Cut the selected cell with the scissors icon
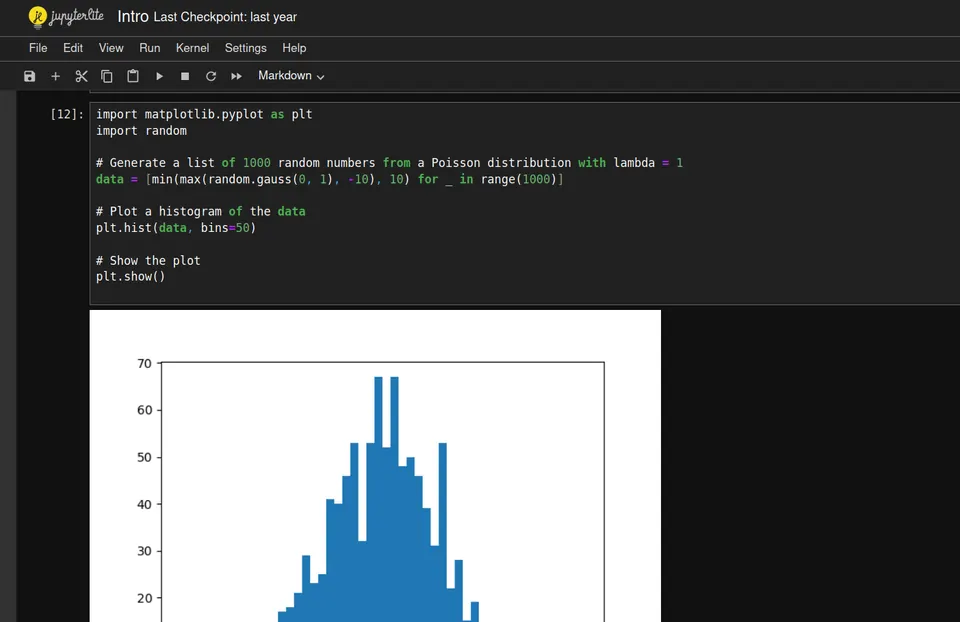 point(81,76)
